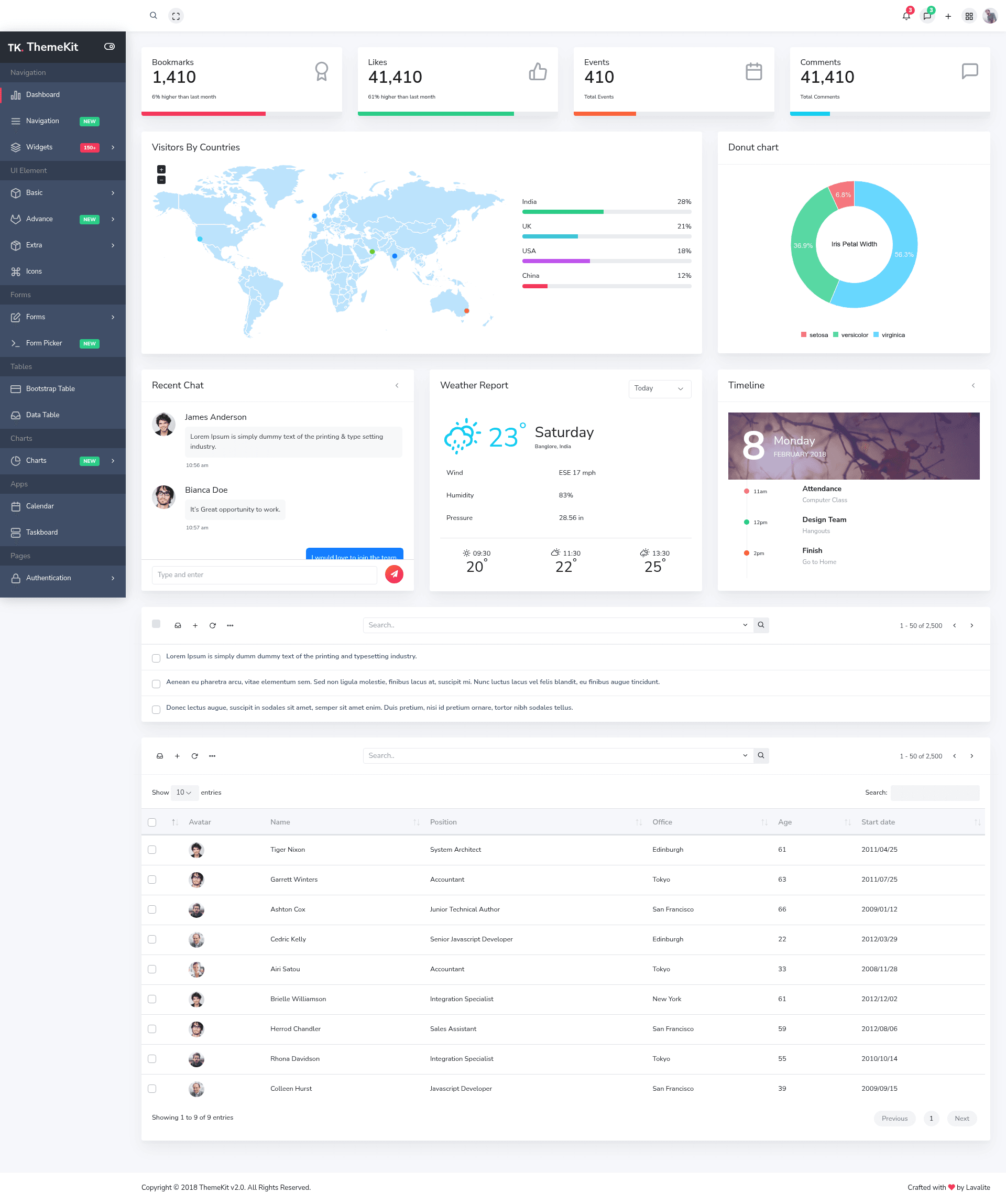Click the speech bubble icon on Comments card
The image size is (1006, 1204).
[x=970, y=71]
